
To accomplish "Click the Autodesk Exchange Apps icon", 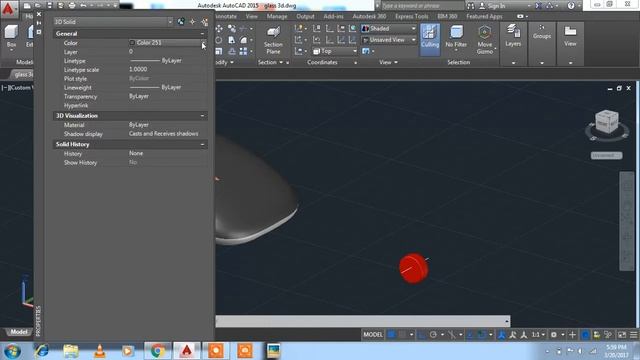I will pyautogui.click(x=538, y=6).
